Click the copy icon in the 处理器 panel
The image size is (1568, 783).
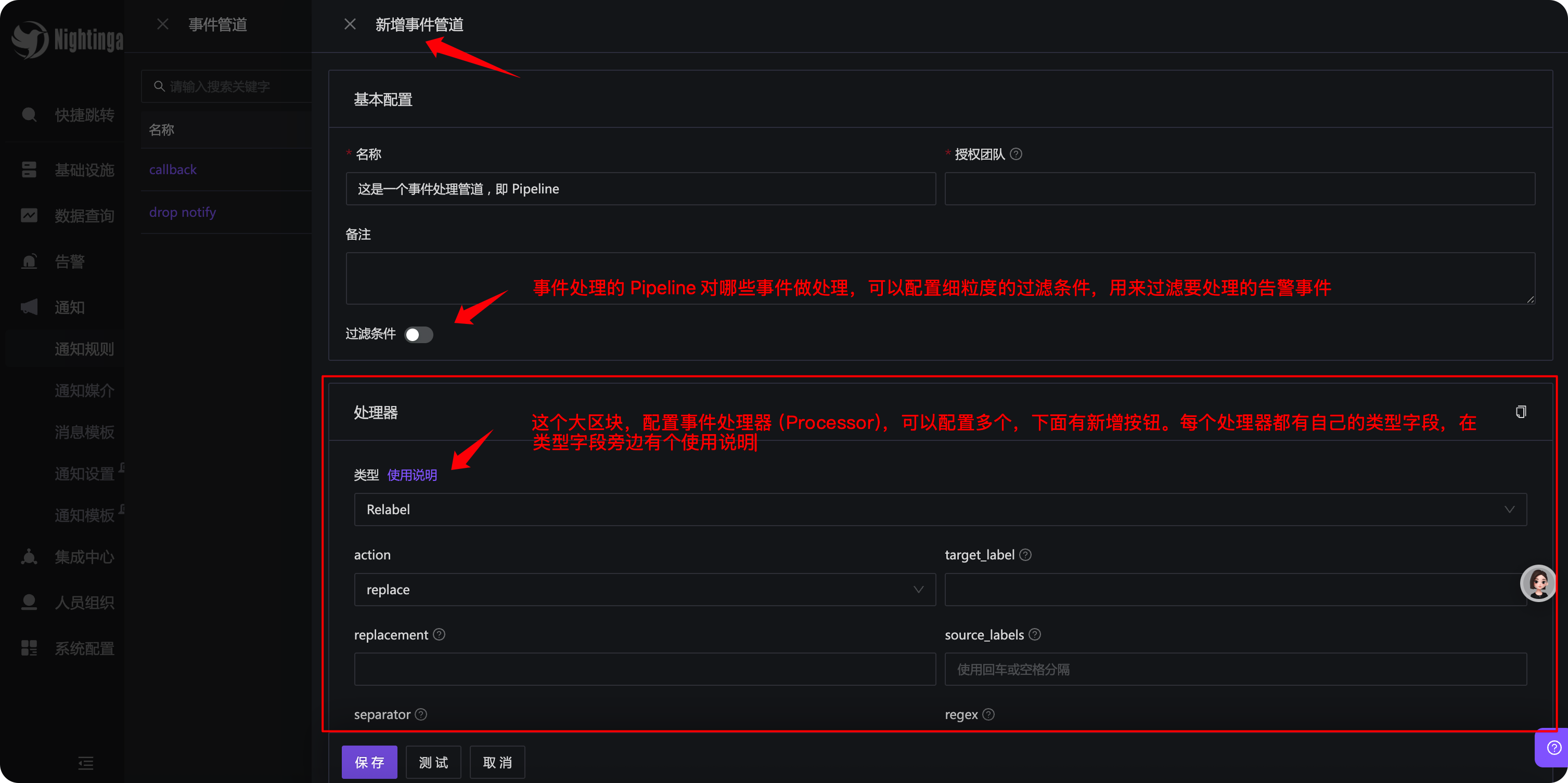coord(1520,411)
